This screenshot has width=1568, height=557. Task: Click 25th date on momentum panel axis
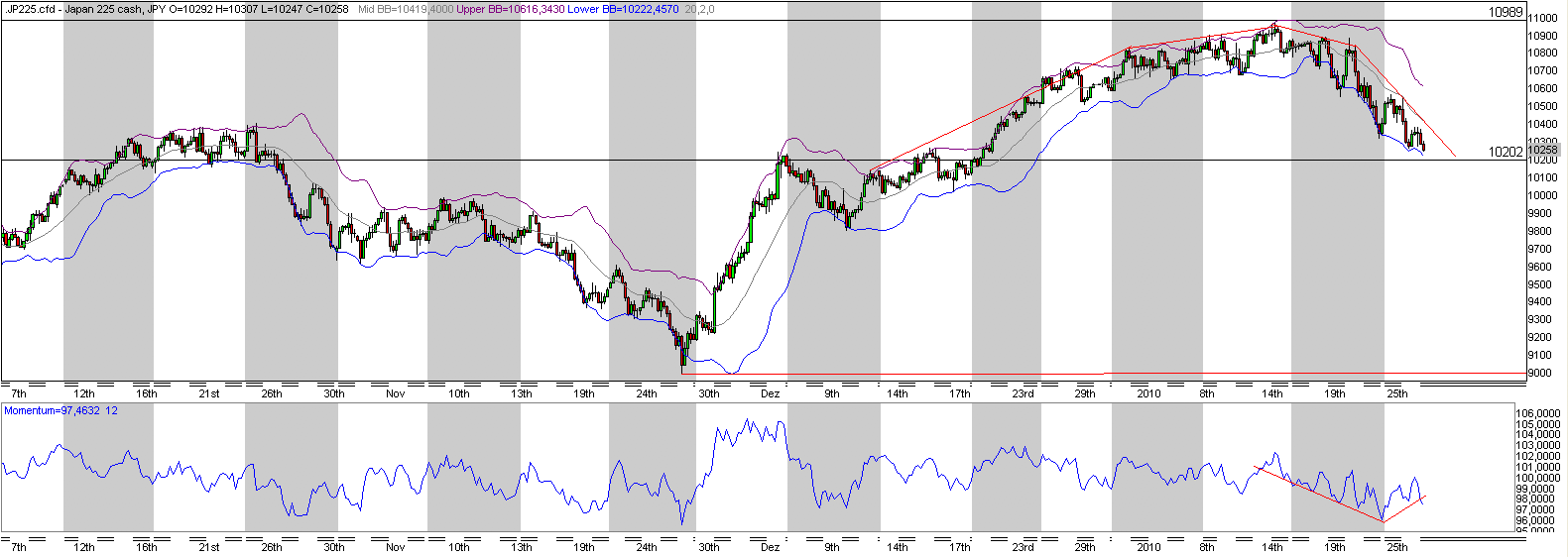(1396, 546)
